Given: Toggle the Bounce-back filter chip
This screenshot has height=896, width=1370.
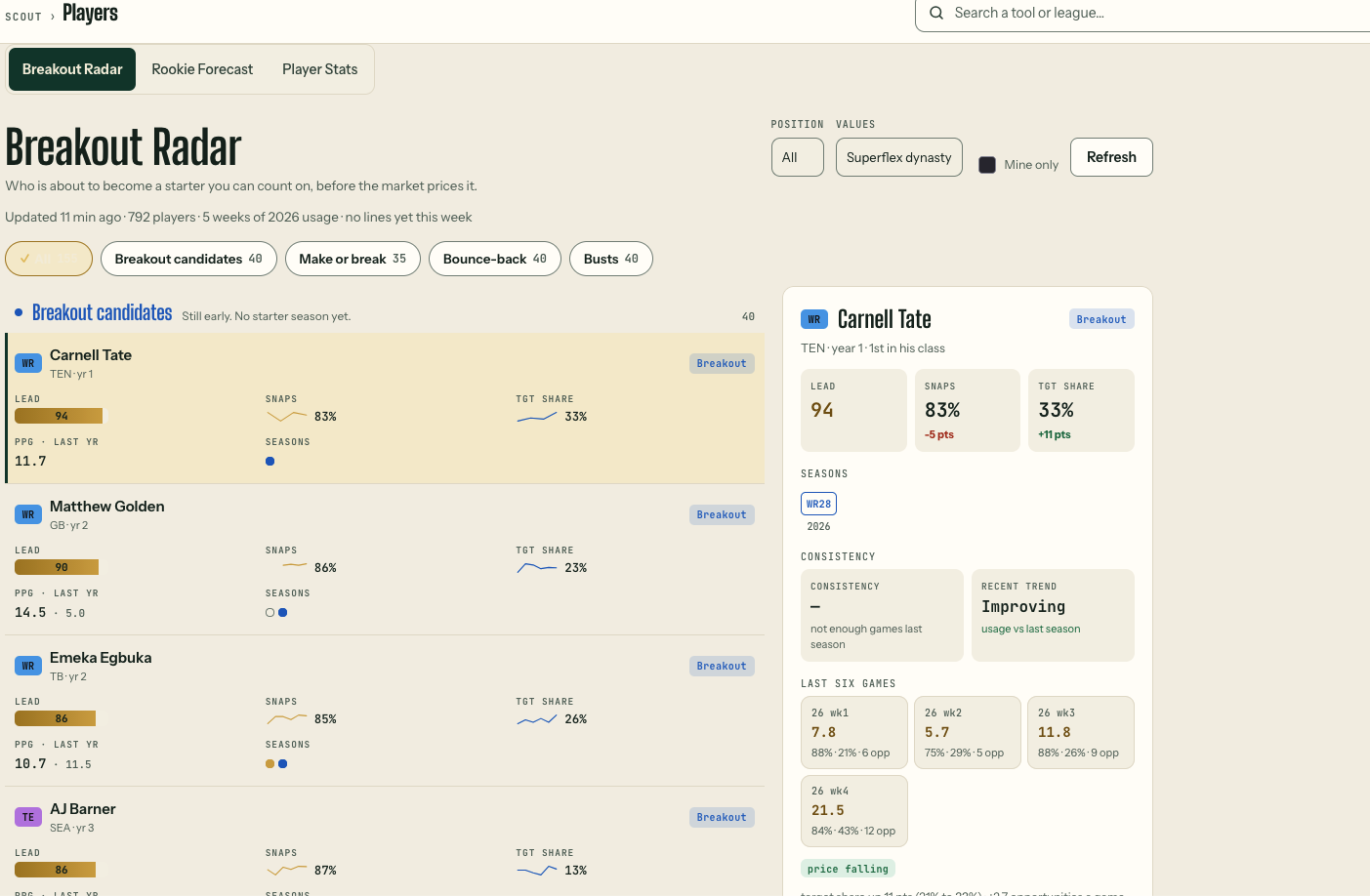Looking at the screenshot, I should (495, 259).
